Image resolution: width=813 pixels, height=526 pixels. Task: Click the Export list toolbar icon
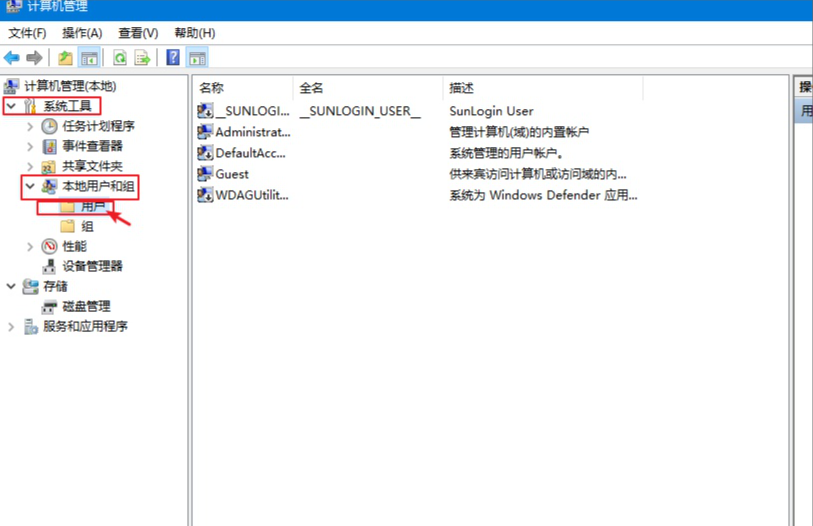143,58
